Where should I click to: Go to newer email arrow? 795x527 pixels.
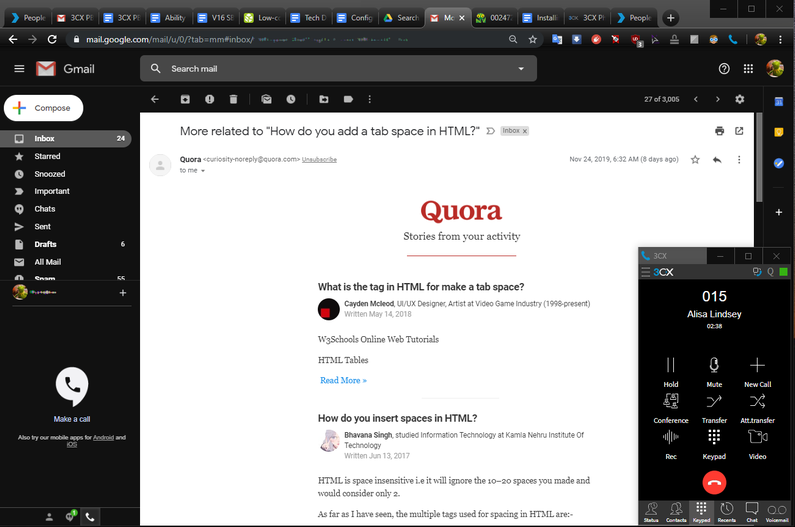point(696,99)
